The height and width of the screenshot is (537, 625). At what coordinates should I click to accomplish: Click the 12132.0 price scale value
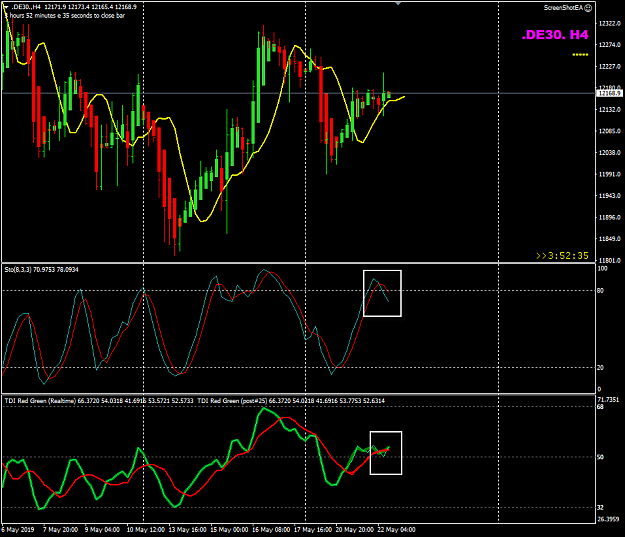(x=609, y=109)
